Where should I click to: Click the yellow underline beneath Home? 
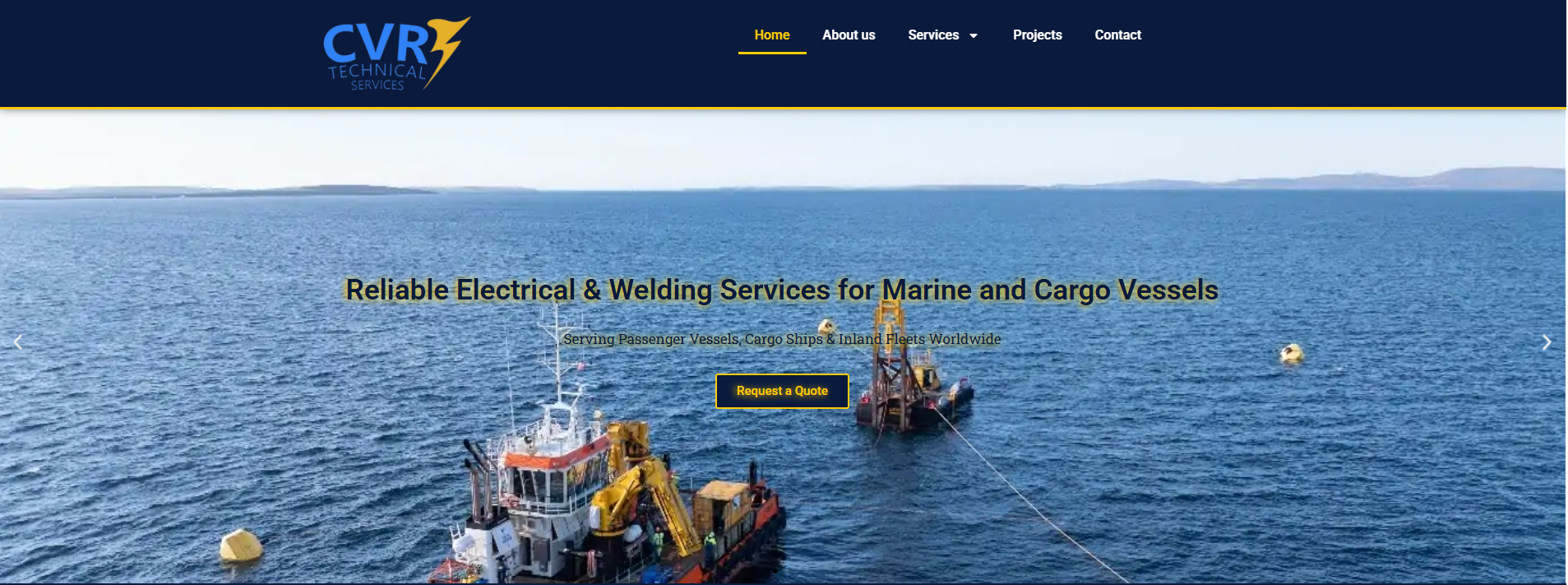[x=772, y=53]
